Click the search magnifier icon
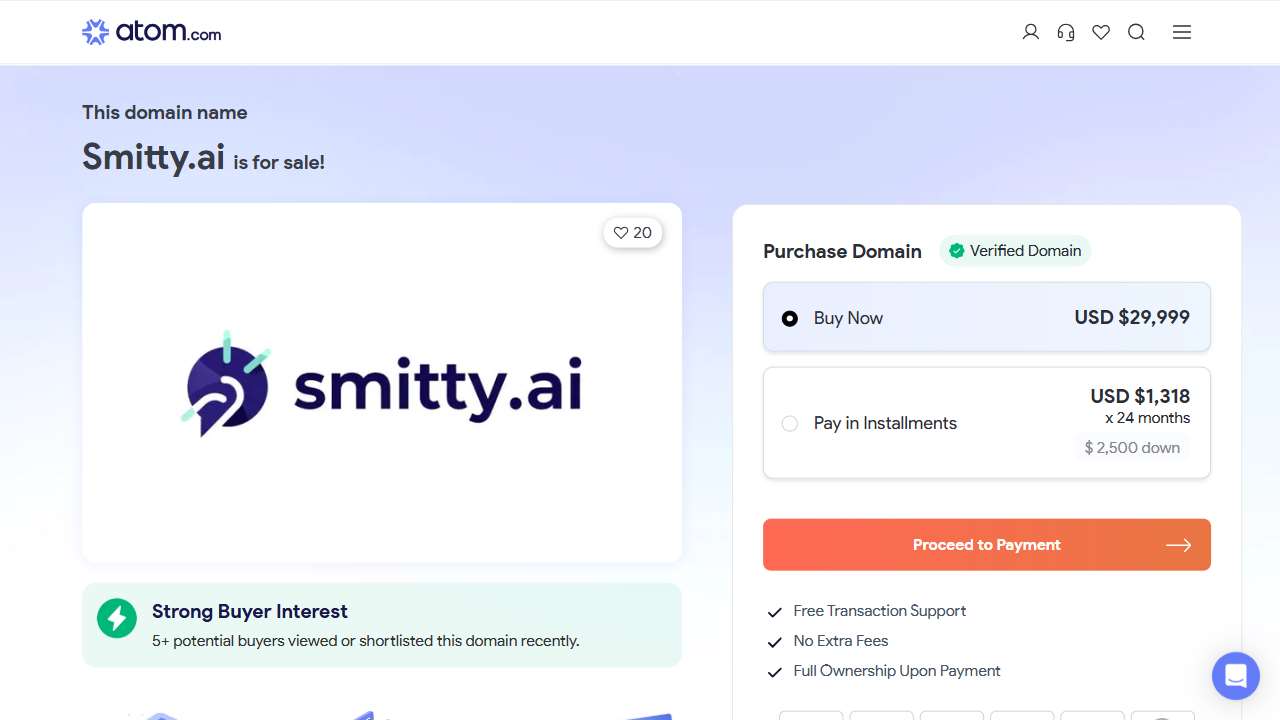 coord(1136,32)
